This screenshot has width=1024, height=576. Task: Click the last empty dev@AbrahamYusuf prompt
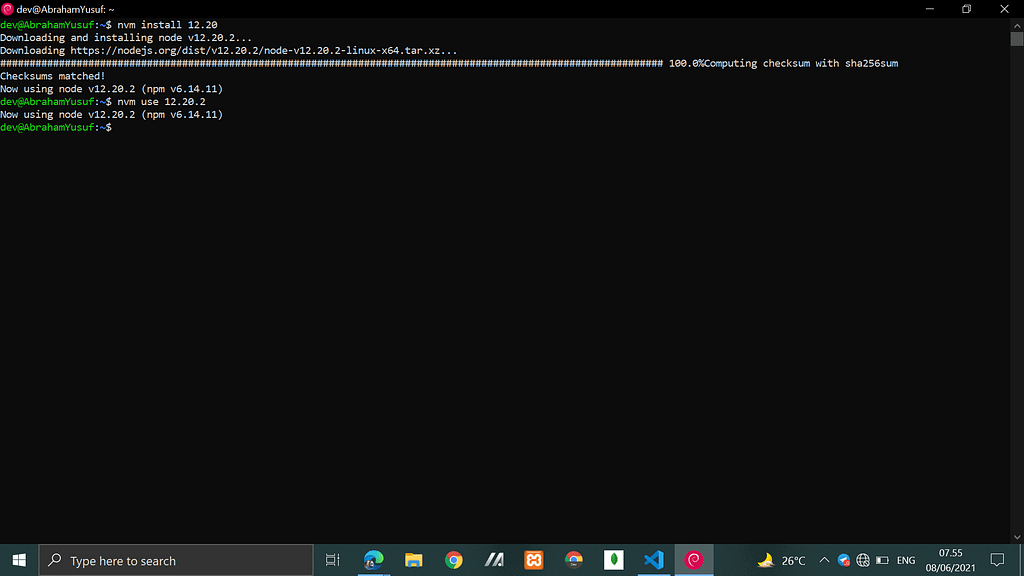56,127
